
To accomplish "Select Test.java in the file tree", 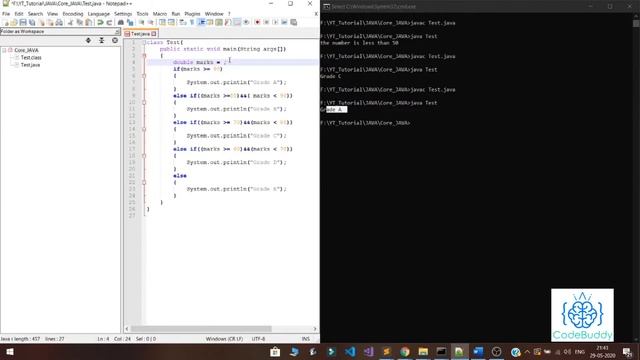I will point(30,65).
